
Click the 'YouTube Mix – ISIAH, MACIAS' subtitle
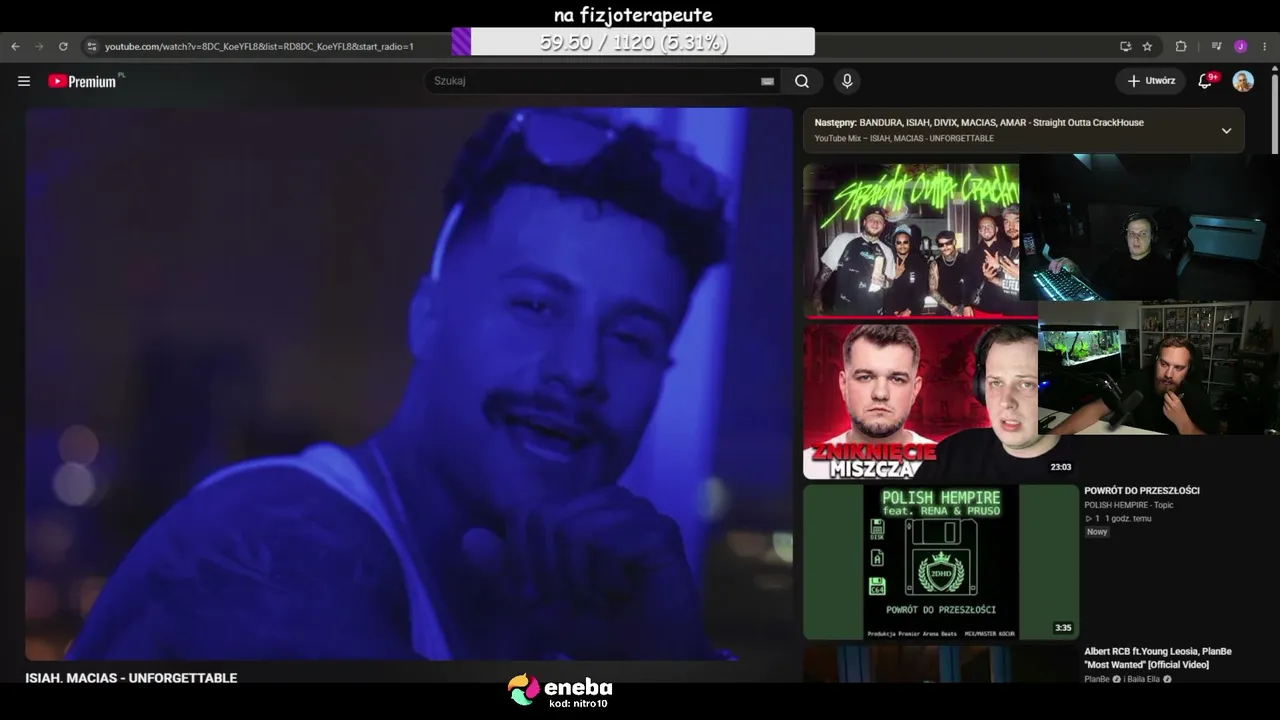pos(904,139)
